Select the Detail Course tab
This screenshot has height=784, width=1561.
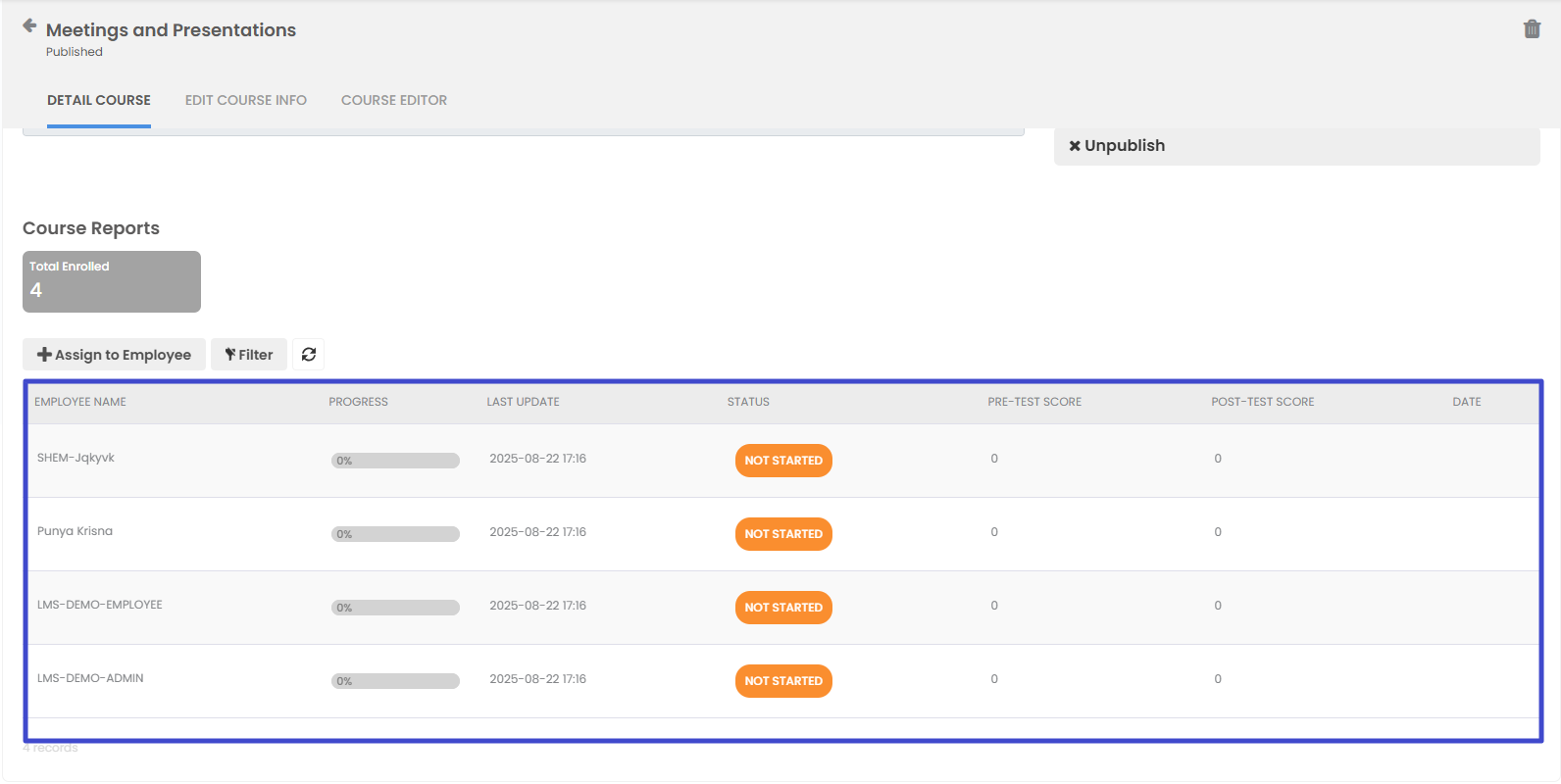click(x=99, y=100)
